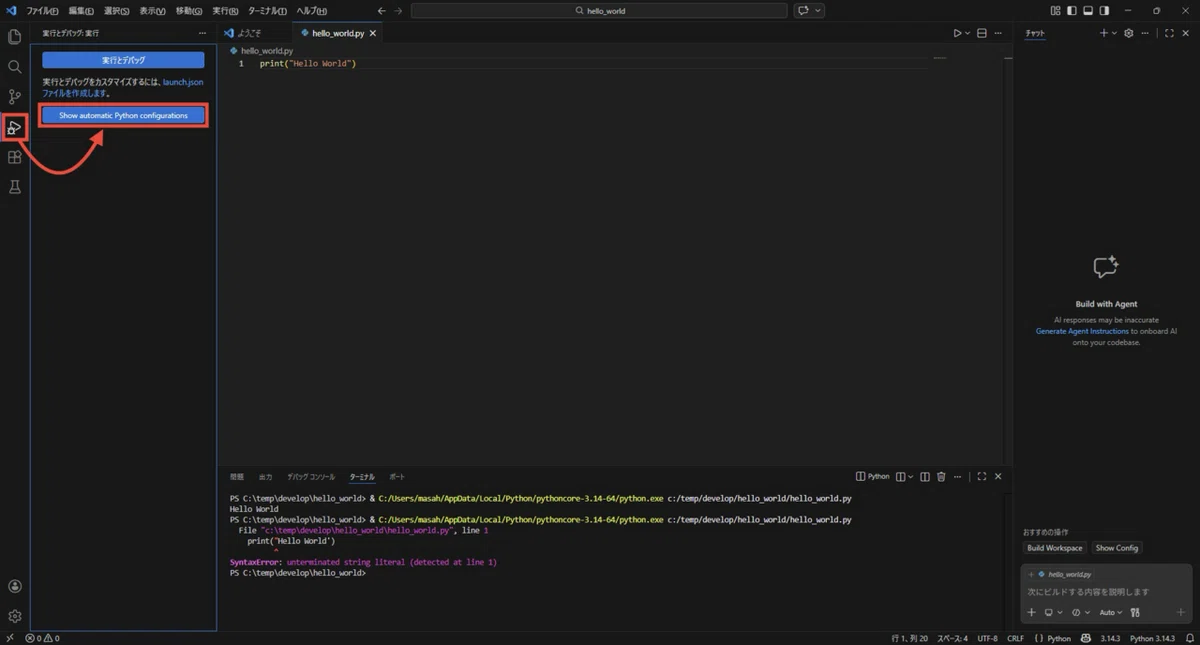Image resolution: width=1200 pixels, height=645 pixels.
Task: Go forward with the right arrow
Action: [x=398, y=10]
